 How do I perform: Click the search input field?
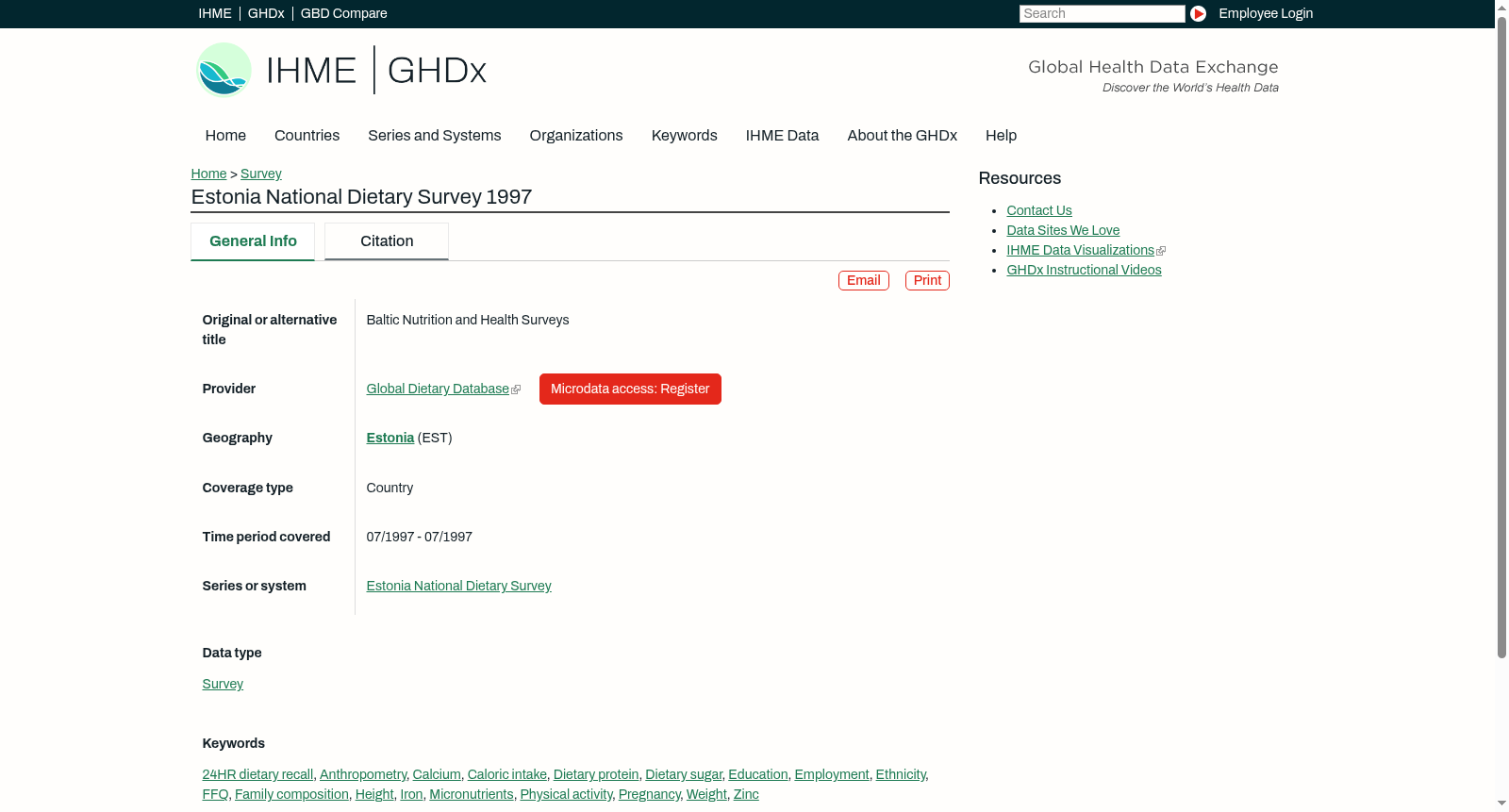tap(1102, 13)
